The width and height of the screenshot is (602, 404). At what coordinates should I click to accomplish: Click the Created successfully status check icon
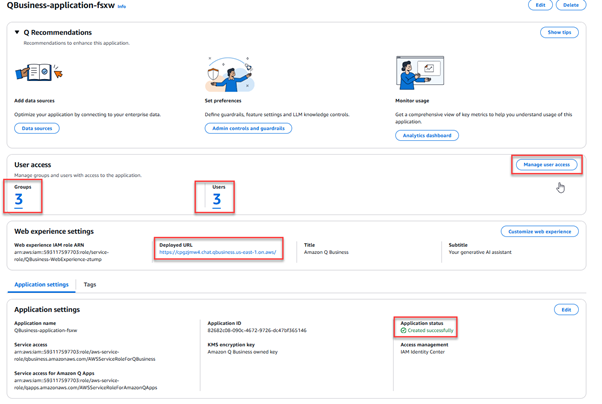[x=404, y=331]
